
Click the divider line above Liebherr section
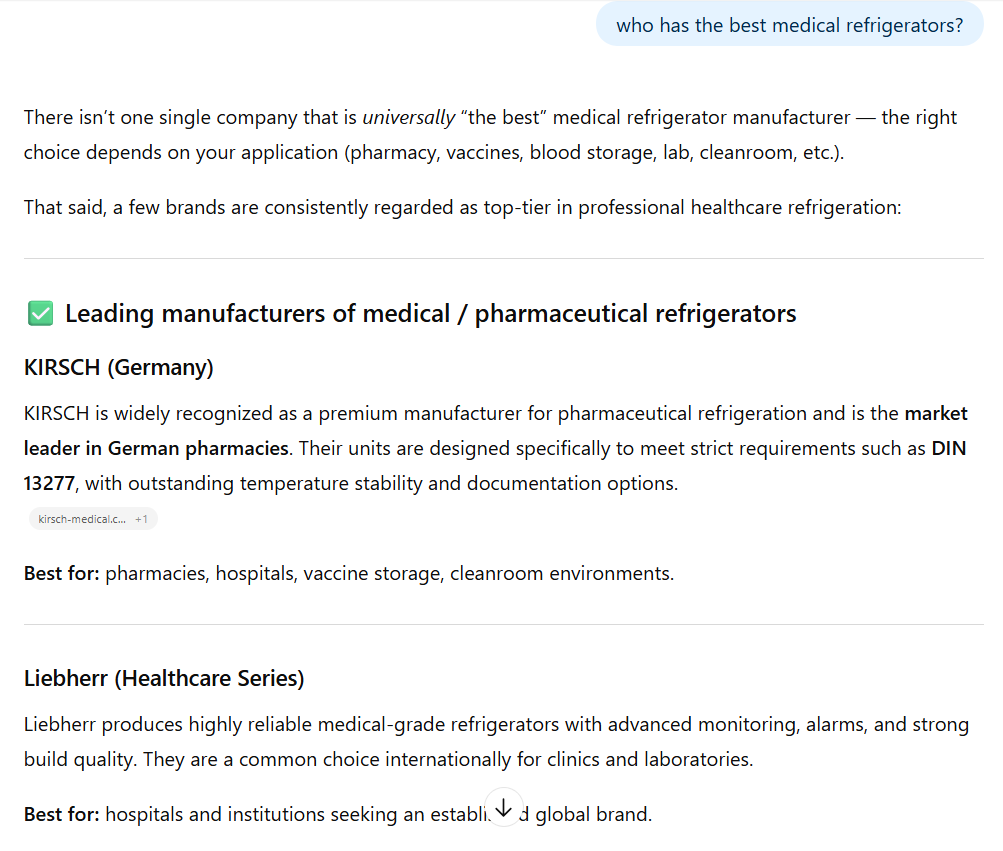[503, 624]
